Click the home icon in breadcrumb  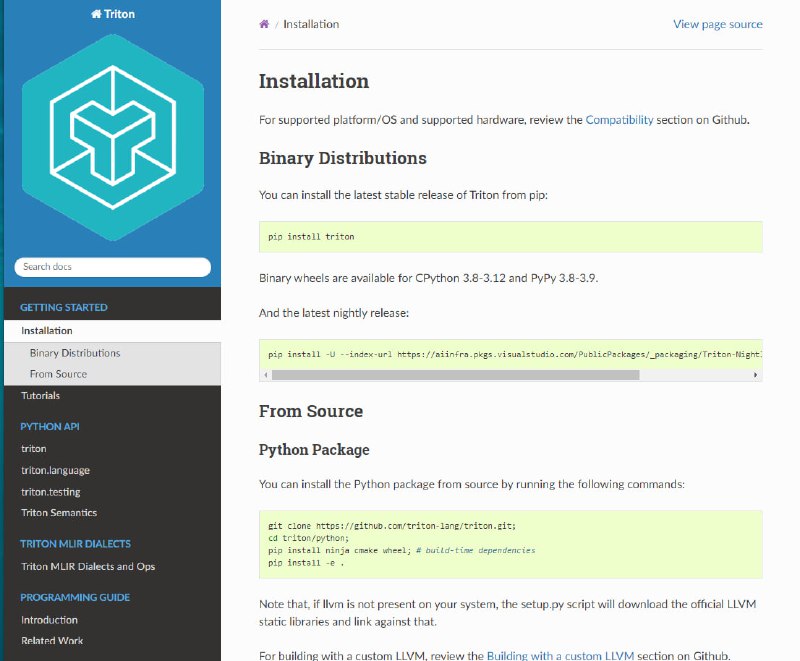pos(264,24)
